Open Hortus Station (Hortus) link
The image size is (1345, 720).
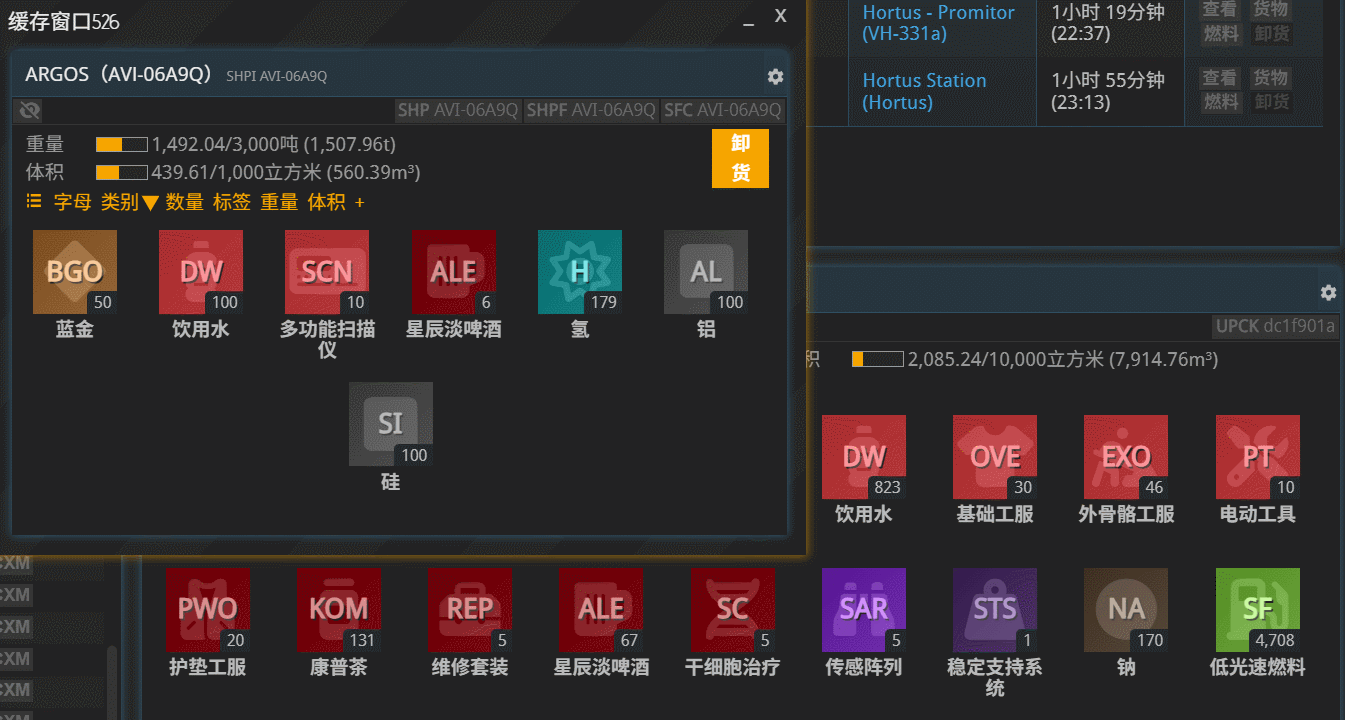(924, 91)
